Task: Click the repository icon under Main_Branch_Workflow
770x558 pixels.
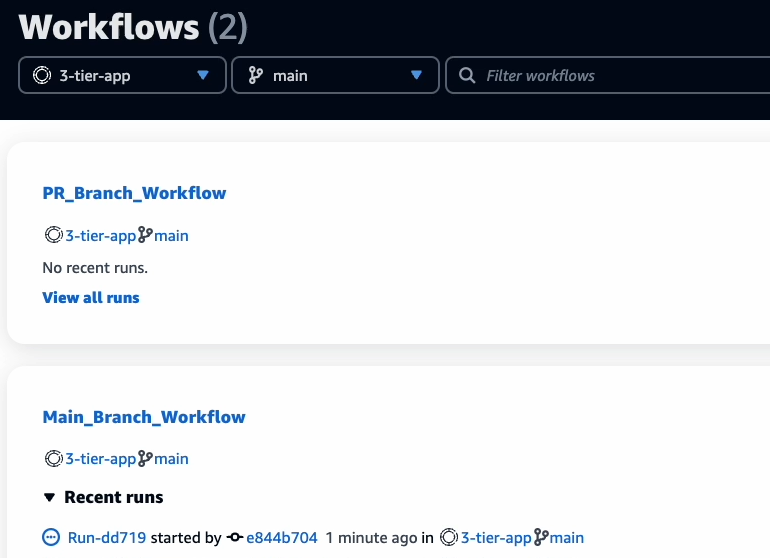Action: [x=54, y=458]
